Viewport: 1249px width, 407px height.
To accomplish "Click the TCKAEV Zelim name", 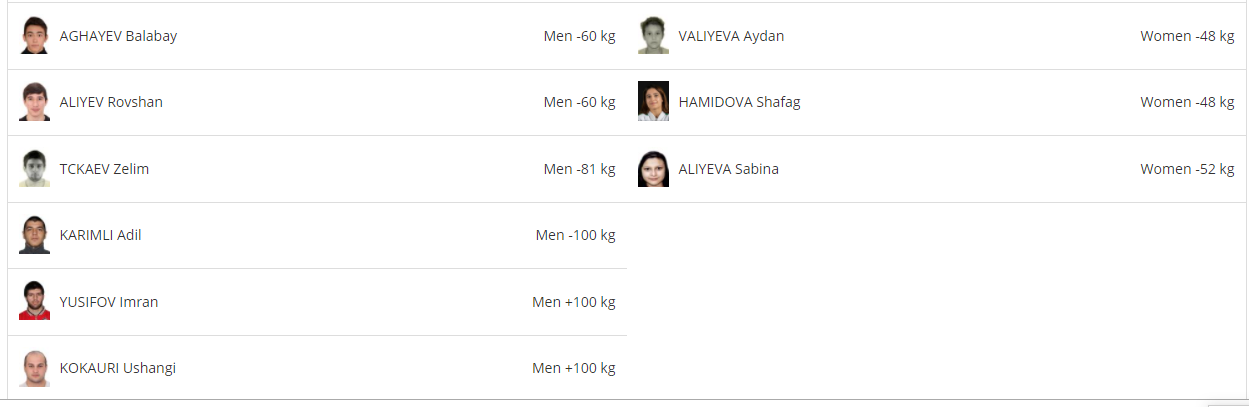I will [104, 169].
